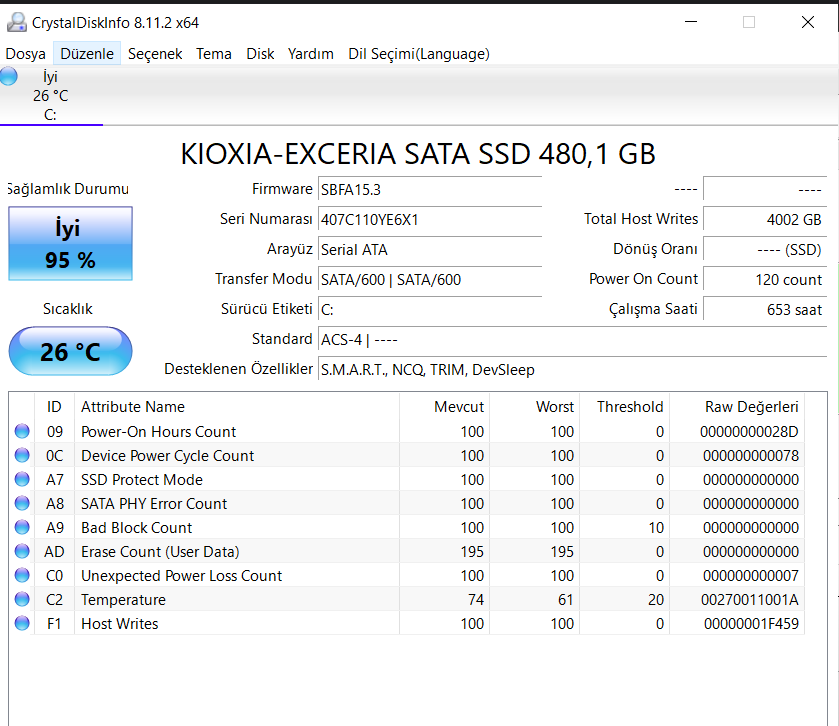Select the Erase Count (User Data) row
This screenshot has width=839, height=726.
pos(160,552)
